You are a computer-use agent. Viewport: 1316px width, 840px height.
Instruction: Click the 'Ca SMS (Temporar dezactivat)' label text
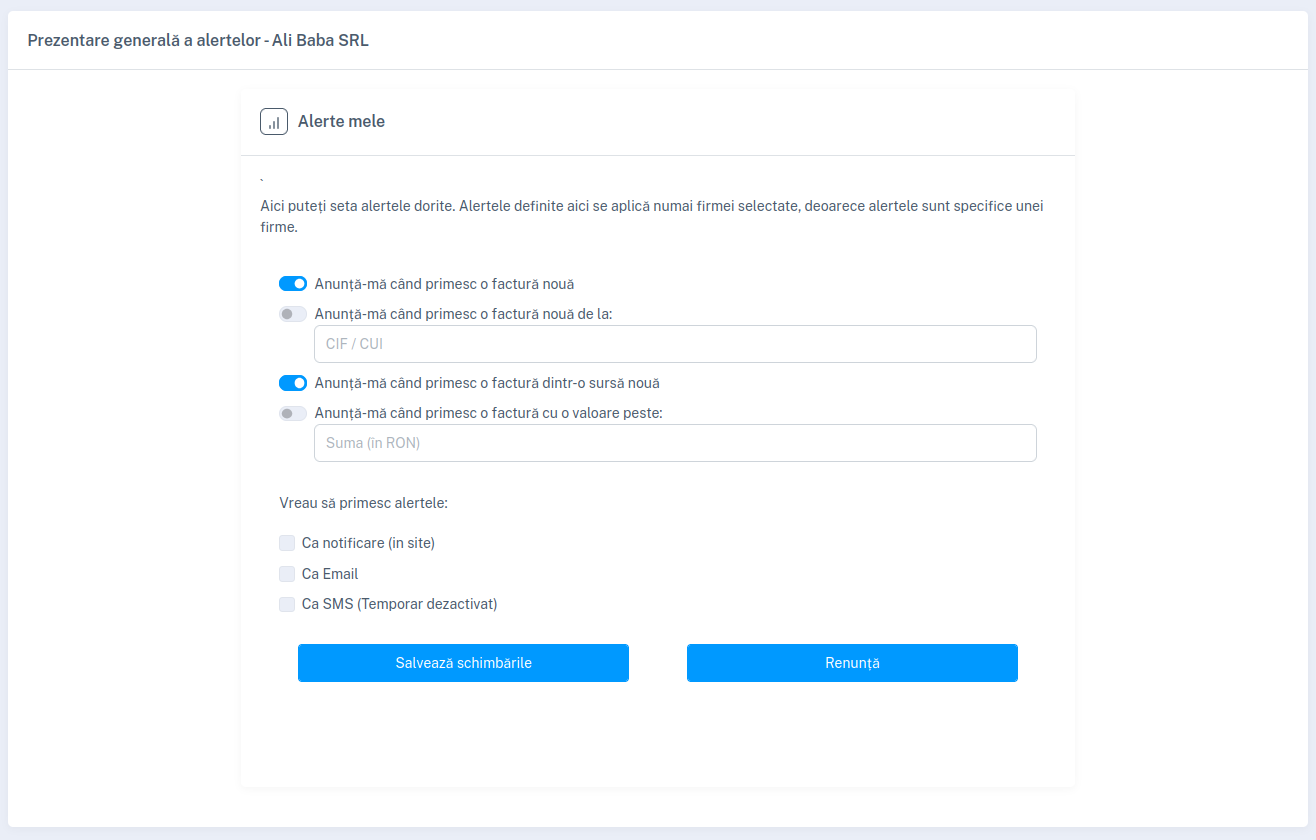click(399, 604)
